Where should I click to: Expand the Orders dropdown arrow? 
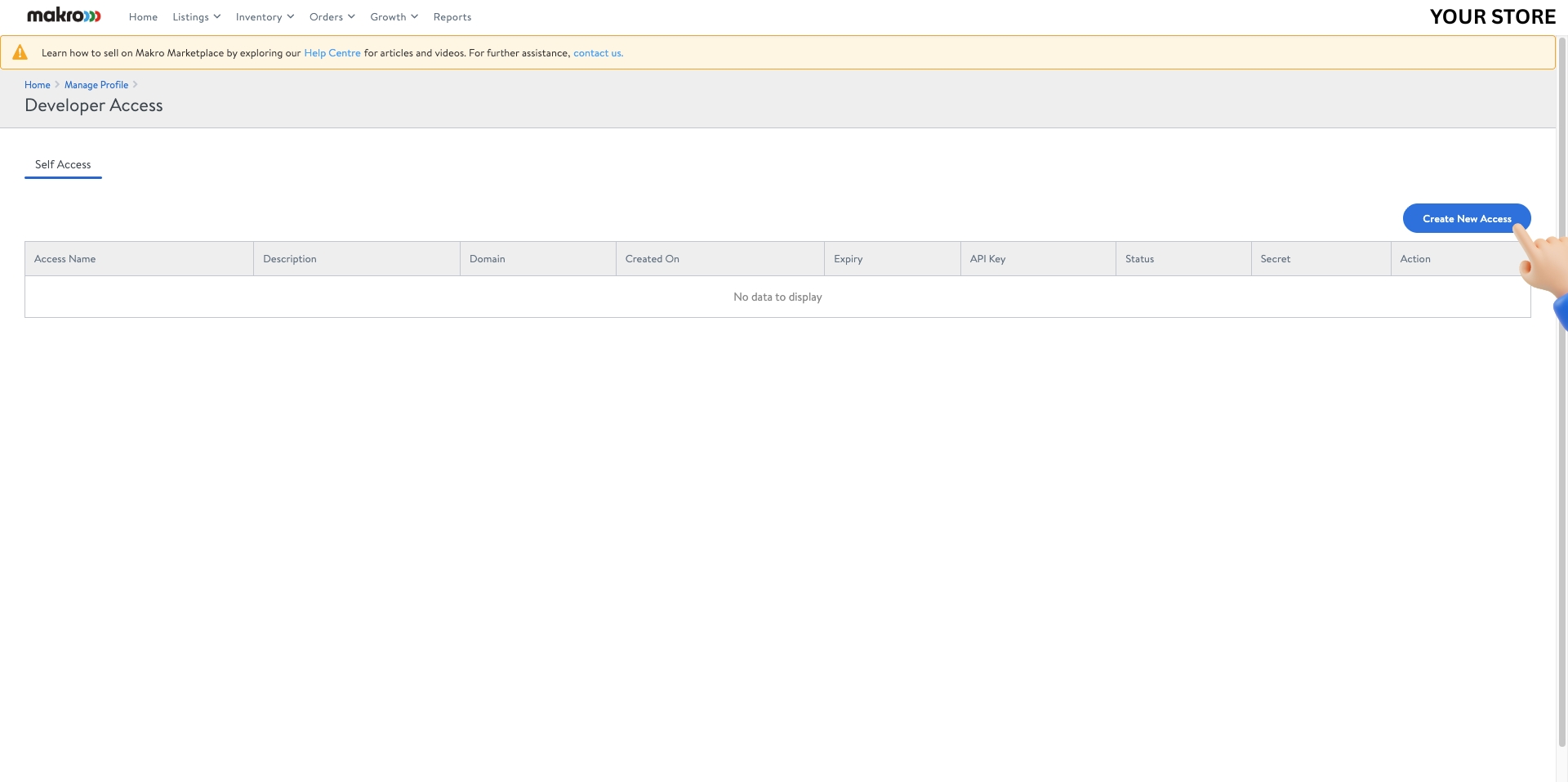pos(351,16)
